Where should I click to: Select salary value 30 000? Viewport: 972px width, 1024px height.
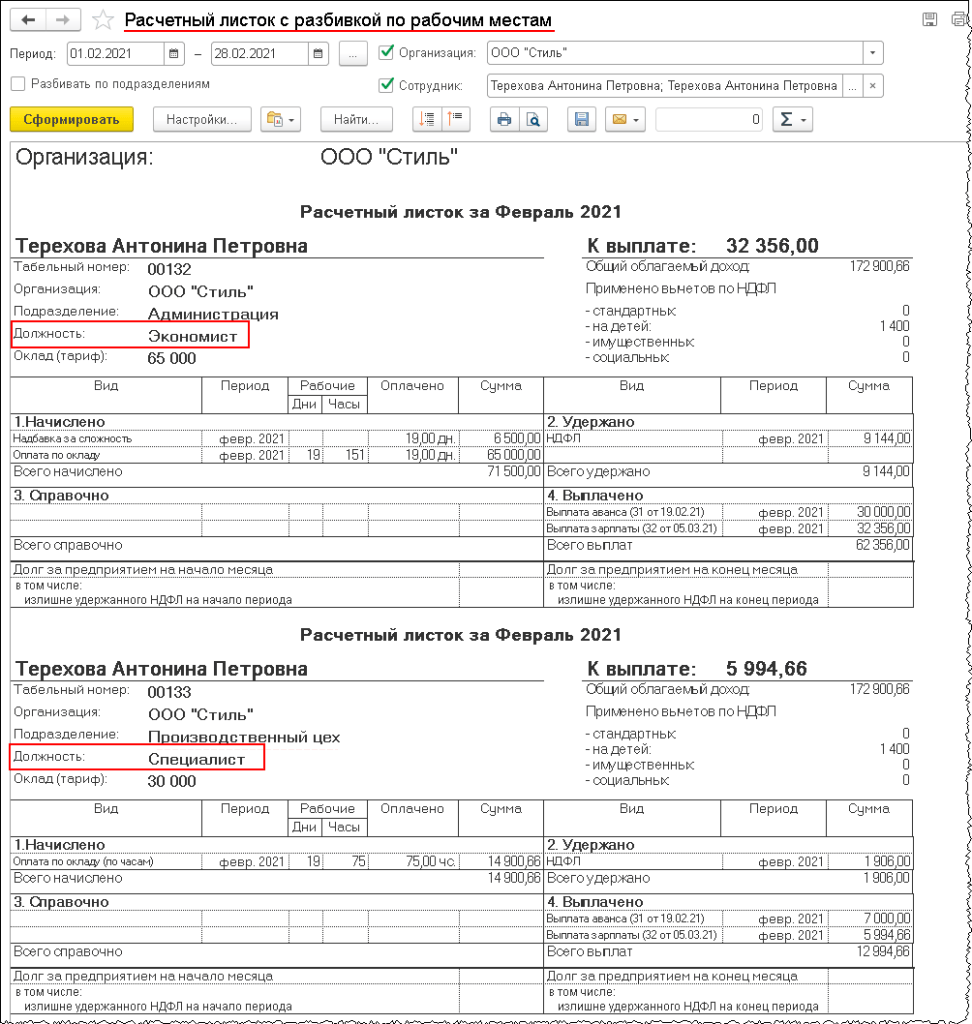pos(171,782)
